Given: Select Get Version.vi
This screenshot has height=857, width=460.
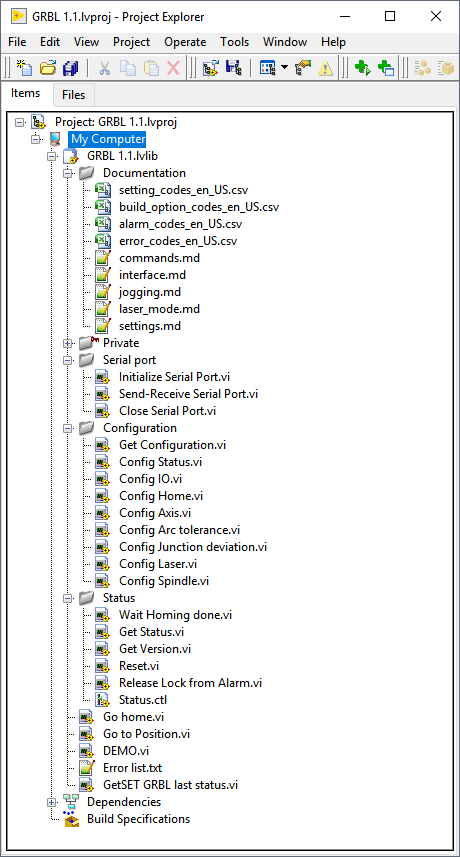Looking at the screenshot, I should pos(155,649).
